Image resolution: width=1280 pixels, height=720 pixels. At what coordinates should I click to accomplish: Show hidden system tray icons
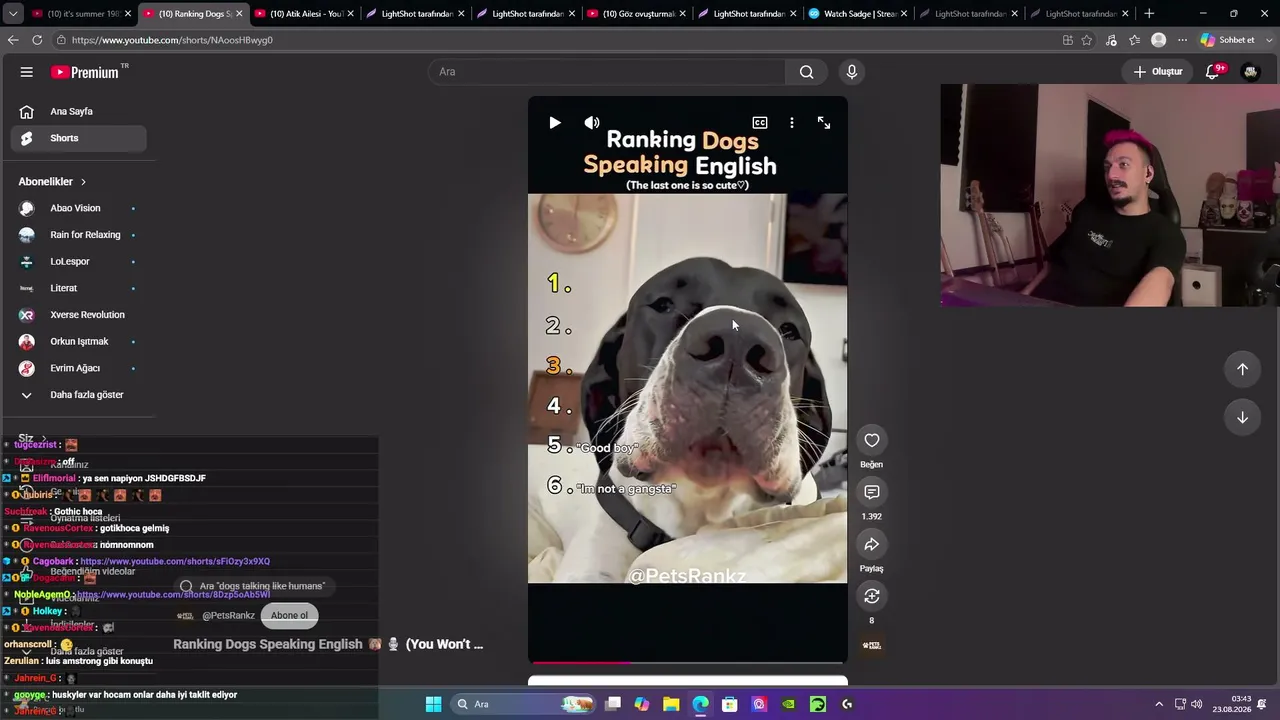pos(1160,704)
